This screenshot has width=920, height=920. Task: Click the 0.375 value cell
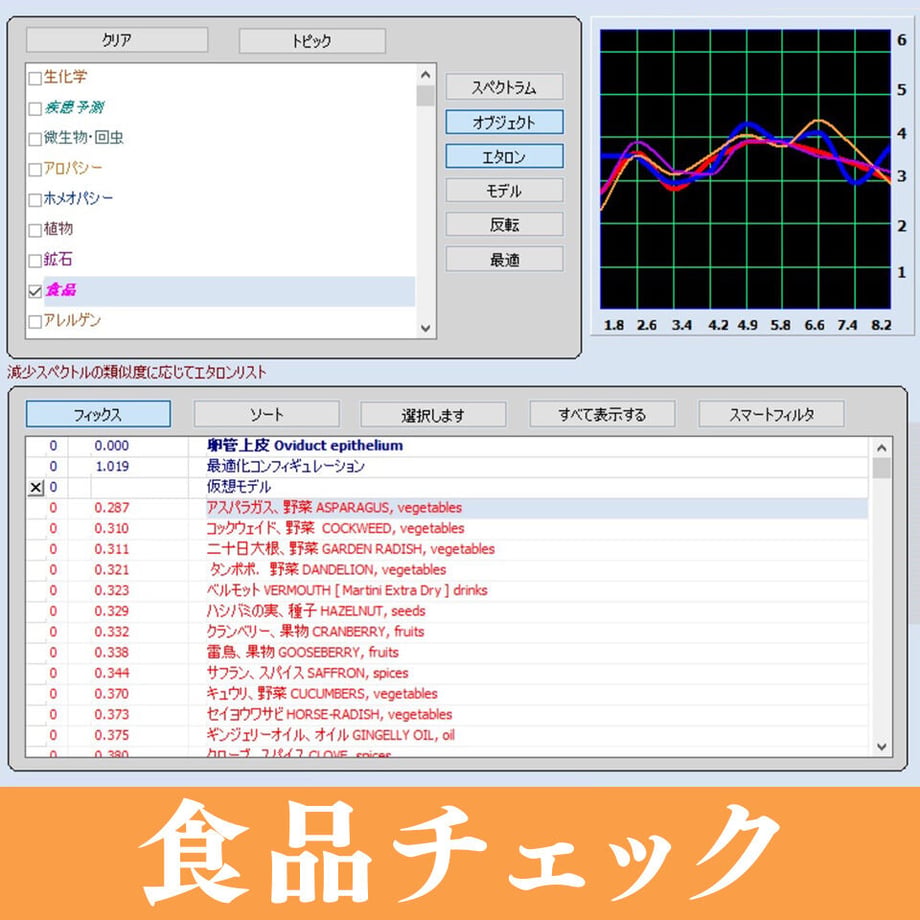click(111, 735)
